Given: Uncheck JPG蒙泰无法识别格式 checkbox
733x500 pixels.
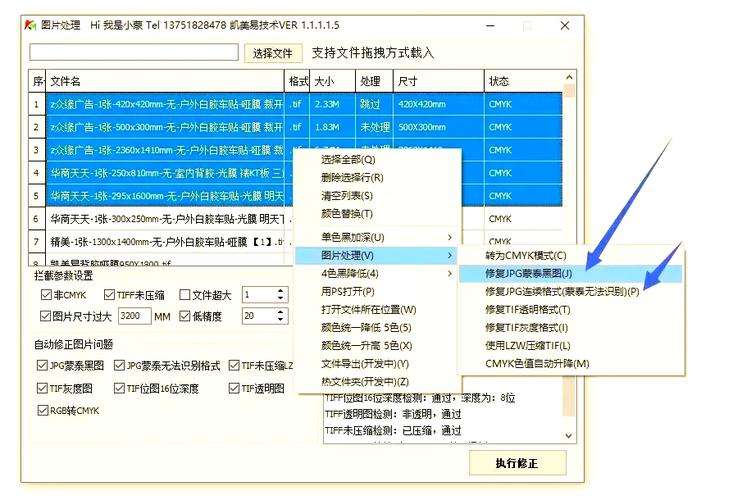Looking at the screenshot, I should tap(120, 365).
